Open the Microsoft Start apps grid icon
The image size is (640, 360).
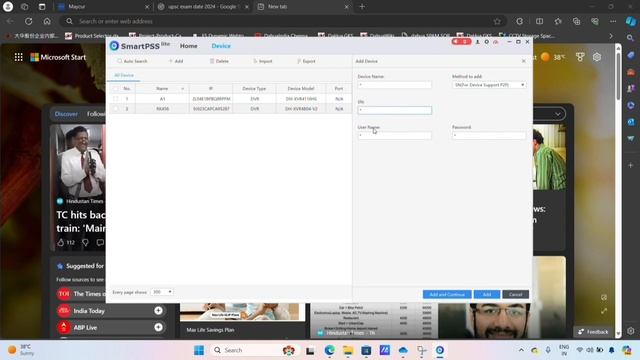coord(18,57)
